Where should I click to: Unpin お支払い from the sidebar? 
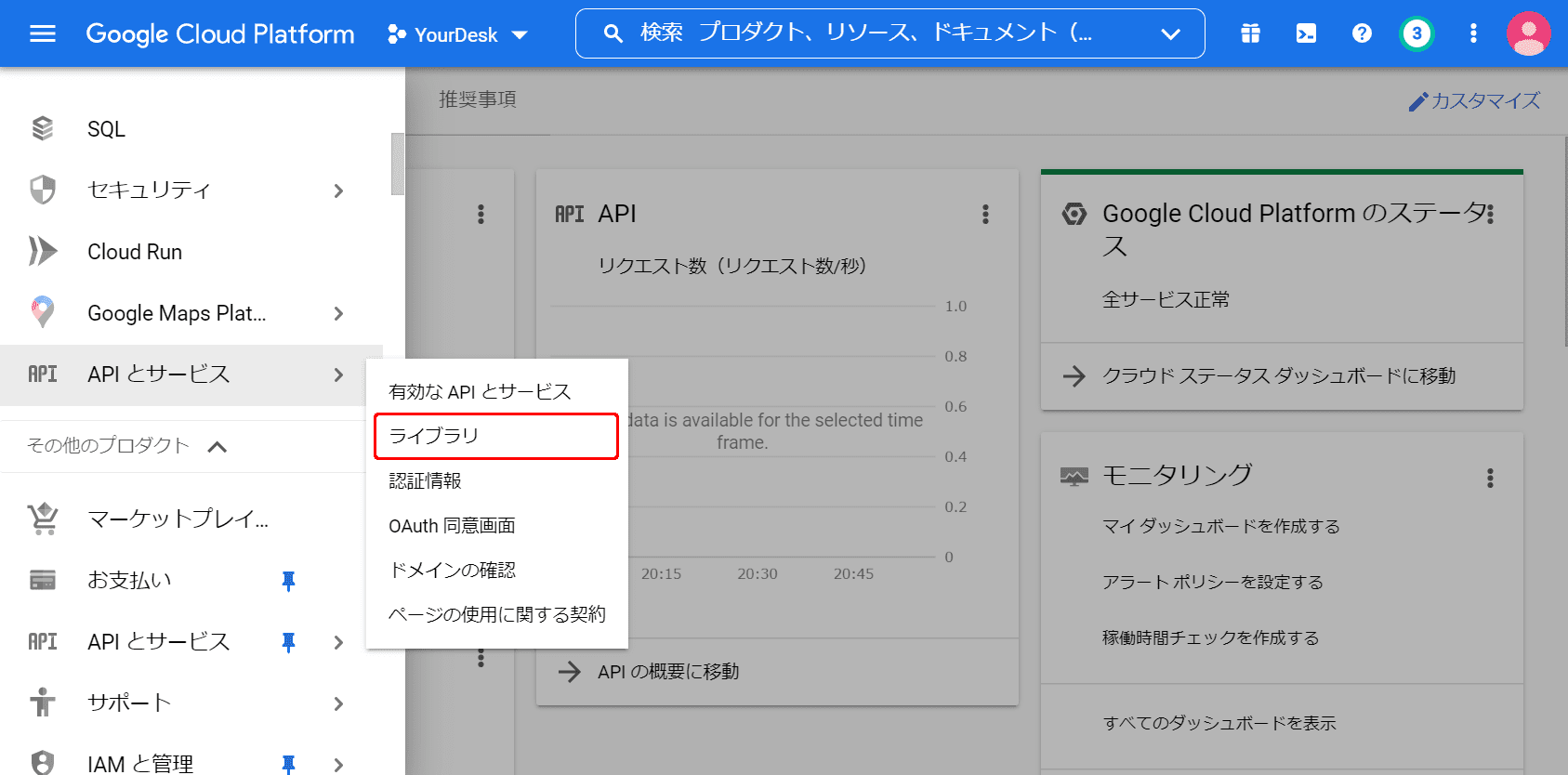(288, 581)
